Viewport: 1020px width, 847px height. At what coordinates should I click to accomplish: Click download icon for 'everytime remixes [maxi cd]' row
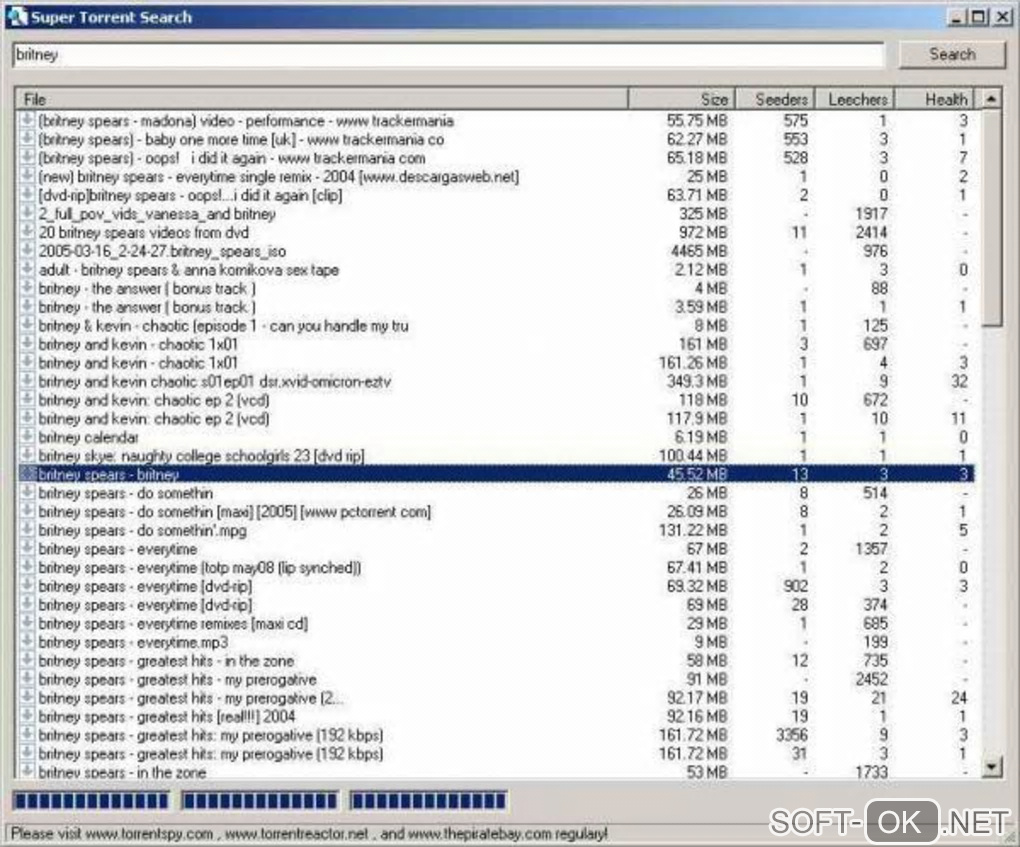point(27,623)
